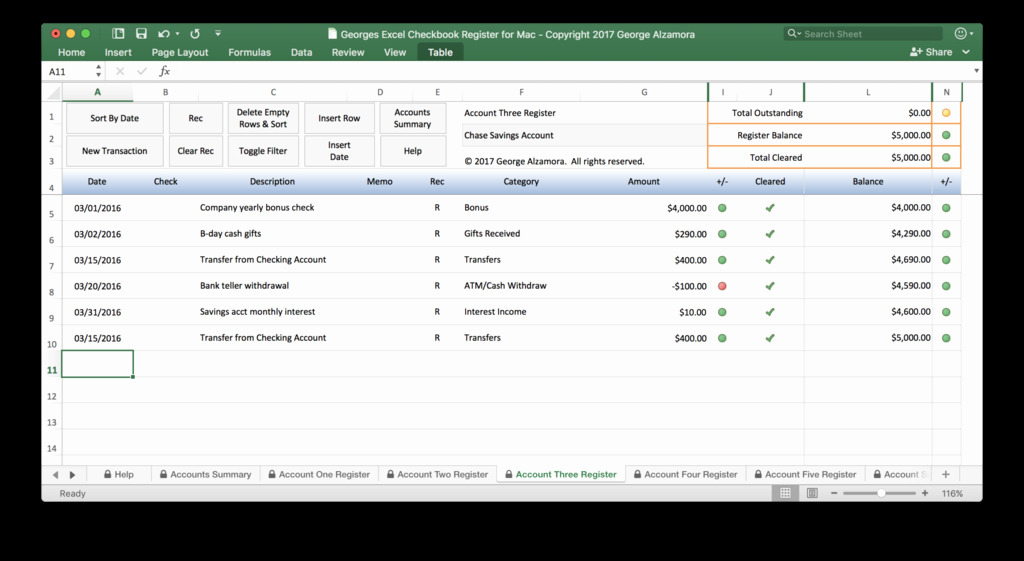Click the Help macro button
1024x561 pixels.
pyautogui.click(x=412, y=151)
